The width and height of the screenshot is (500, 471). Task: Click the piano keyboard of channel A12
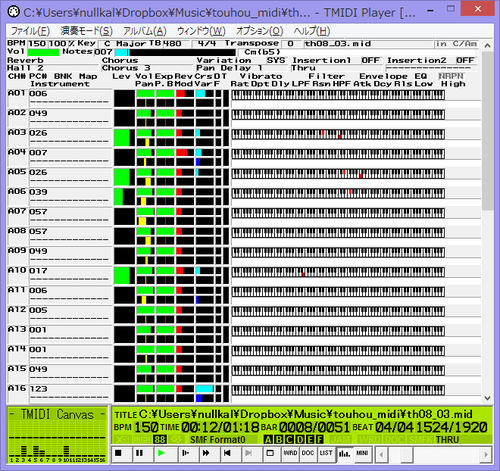[x=338, y=311]
